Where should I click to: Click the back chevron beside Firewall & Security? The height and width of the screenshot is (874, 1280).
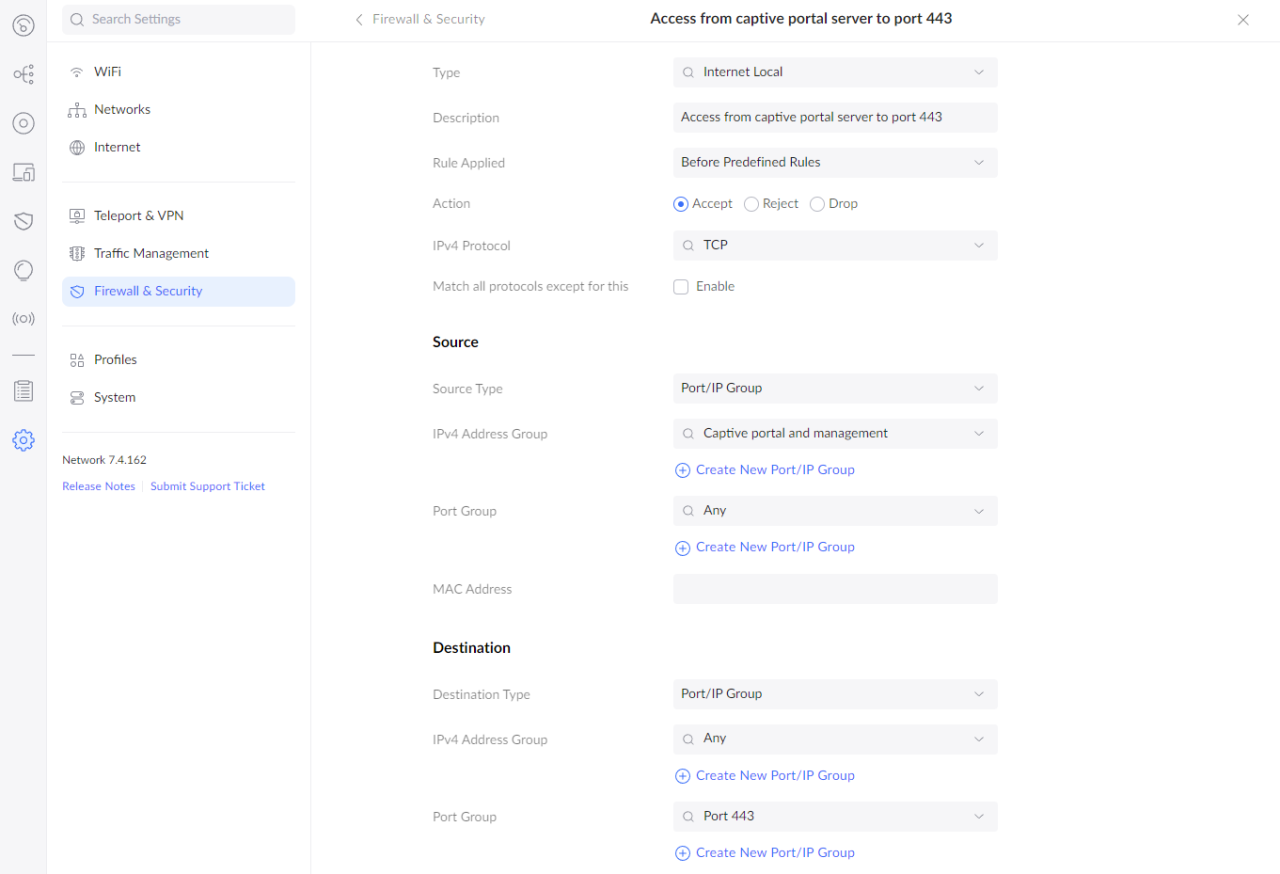pyautogui.click(x=360, y=20)
